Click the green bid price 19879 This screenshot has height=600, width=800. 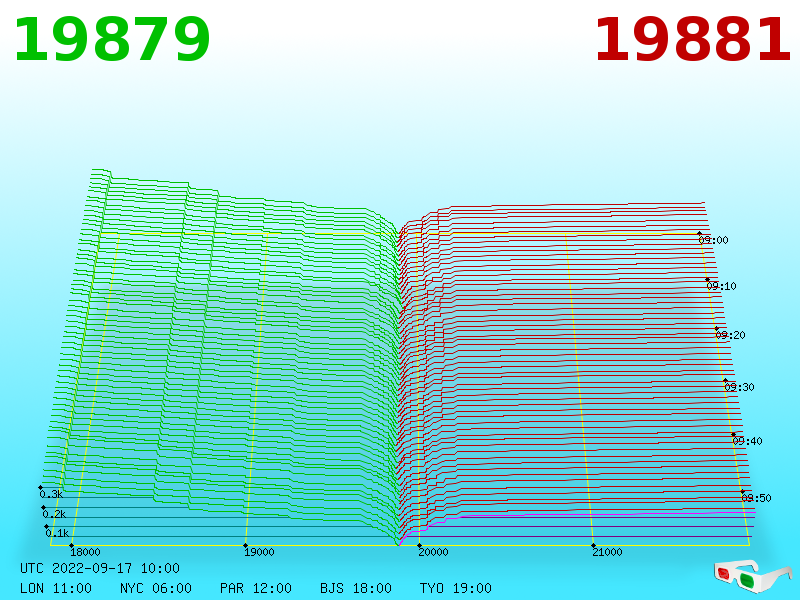coord(112,40)
